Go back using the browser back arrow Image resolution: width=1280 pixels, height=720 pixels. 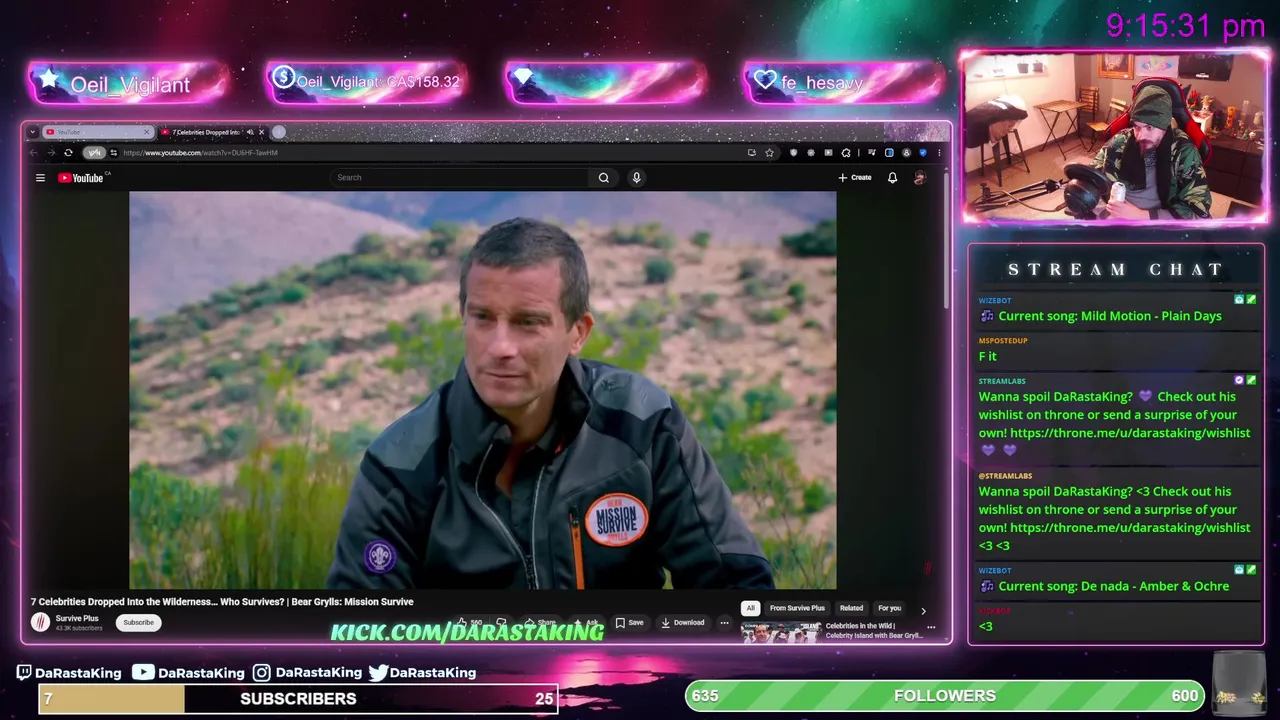tap(33, 153)
